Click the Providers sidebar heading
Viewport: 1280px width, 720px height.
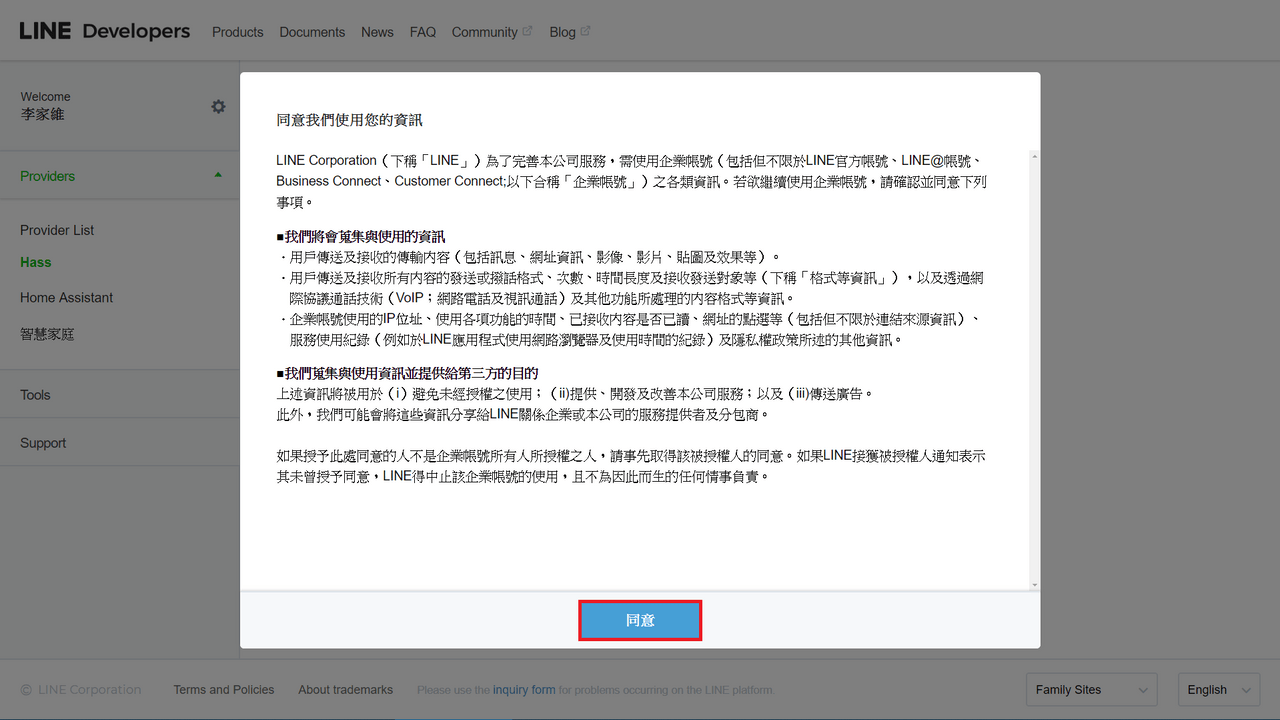pyautogui.click(x=47, y=176)
